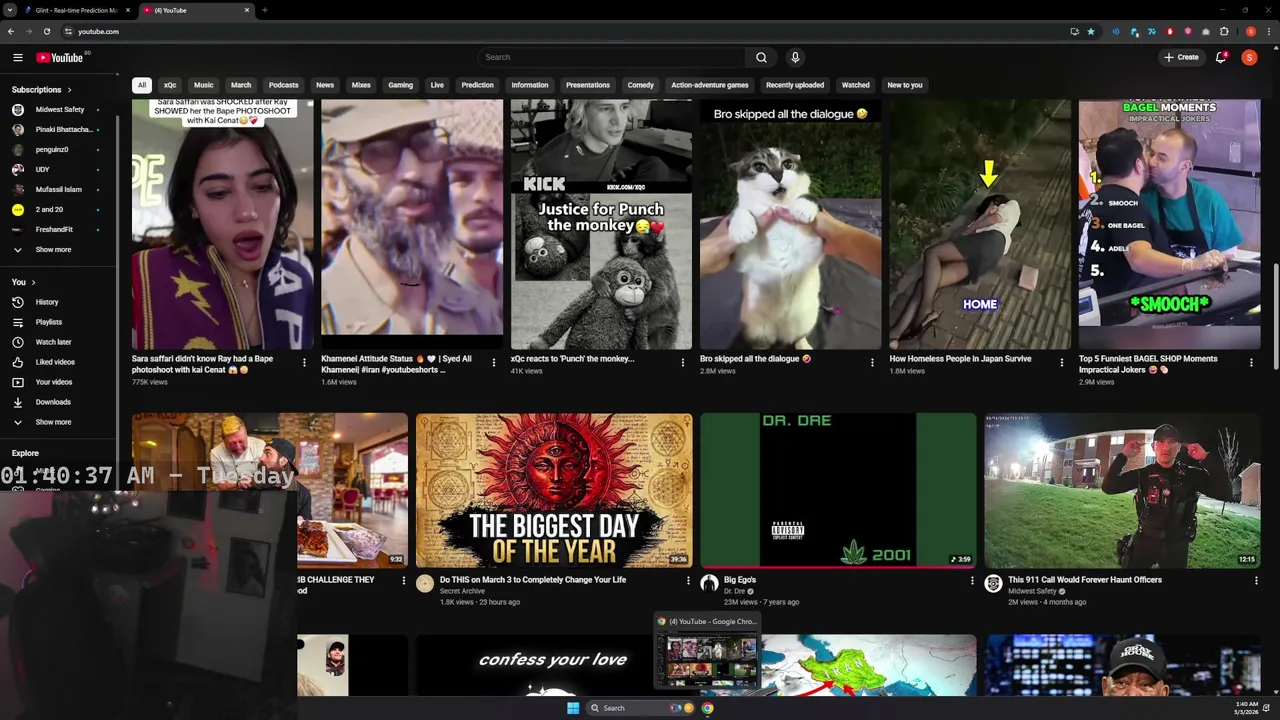Image resolution: width=1280 pixels, height=720 pixels.
Task: Start voice search with microphone icon
Action: pyautogui.click(x=795, y=57)
